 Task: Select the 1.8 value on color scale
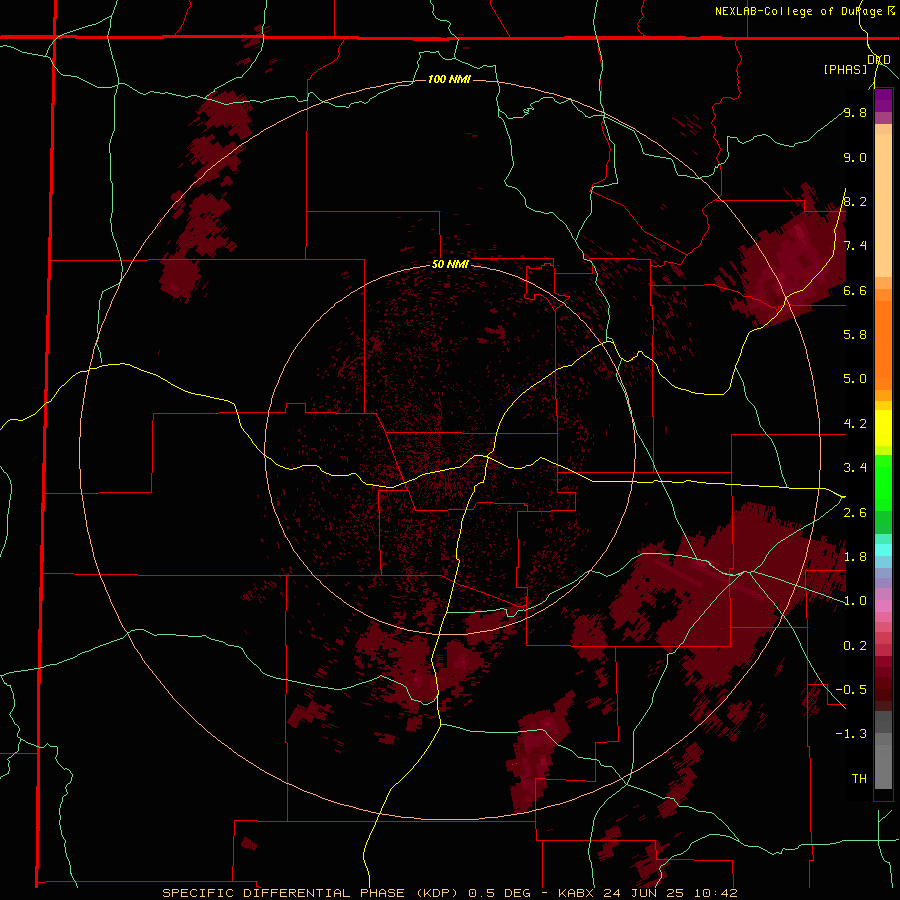pyautogui.click(x=855, y=556)
